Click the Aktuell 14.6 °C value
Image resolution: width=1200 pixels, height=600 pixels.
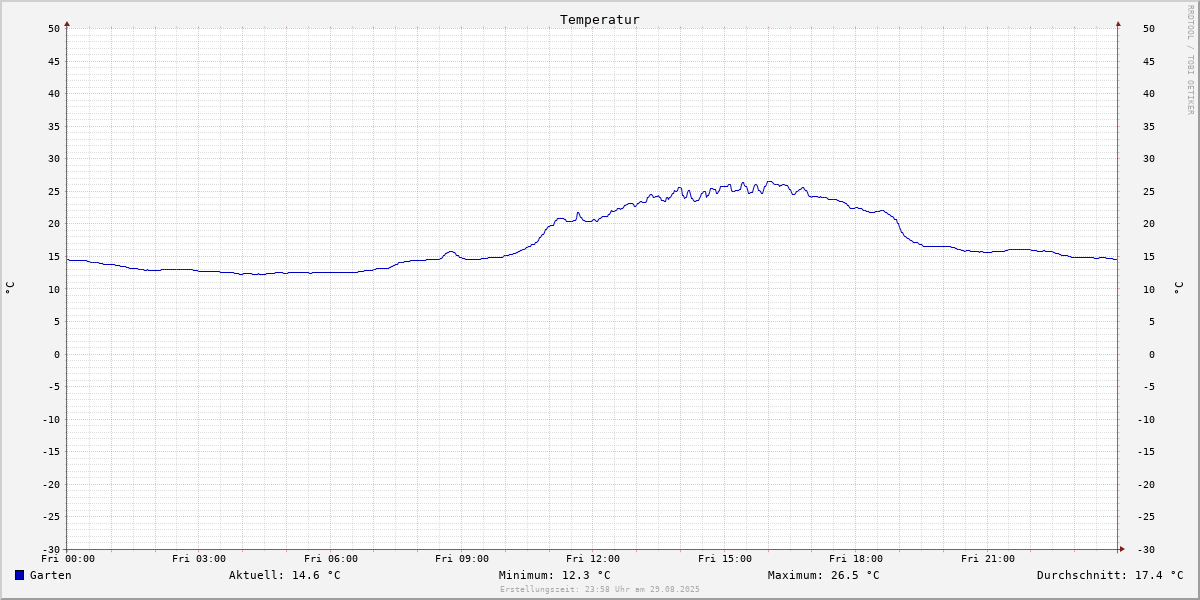(x=285, y=575)
